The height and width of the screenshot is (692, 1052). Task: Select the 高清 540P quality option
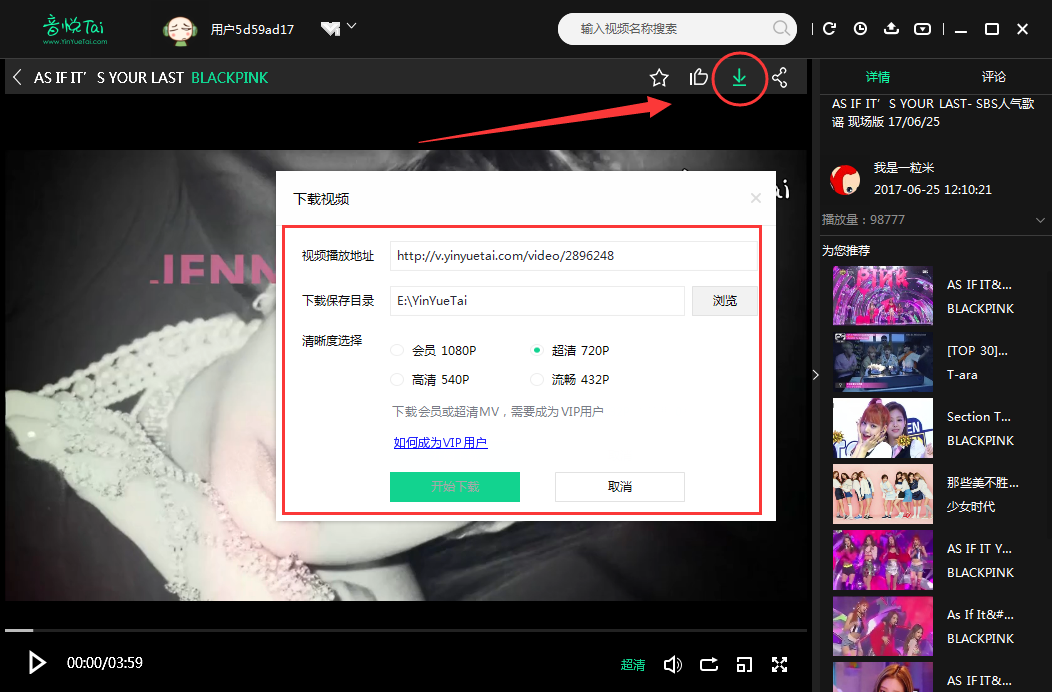coord(397,379)
